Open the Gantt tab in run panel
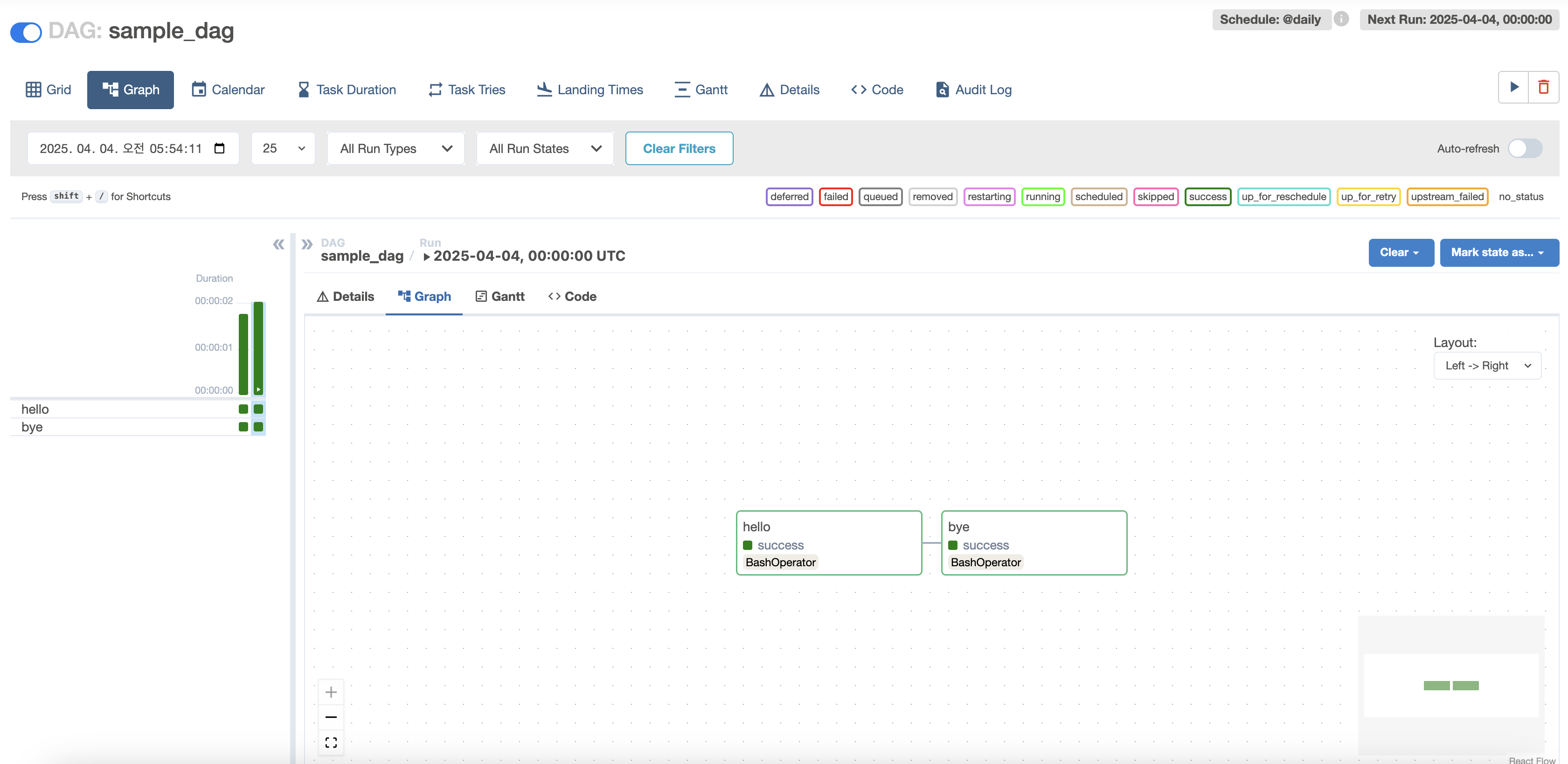The height and width of the screenshot is (764, 1568). (500, 297)
